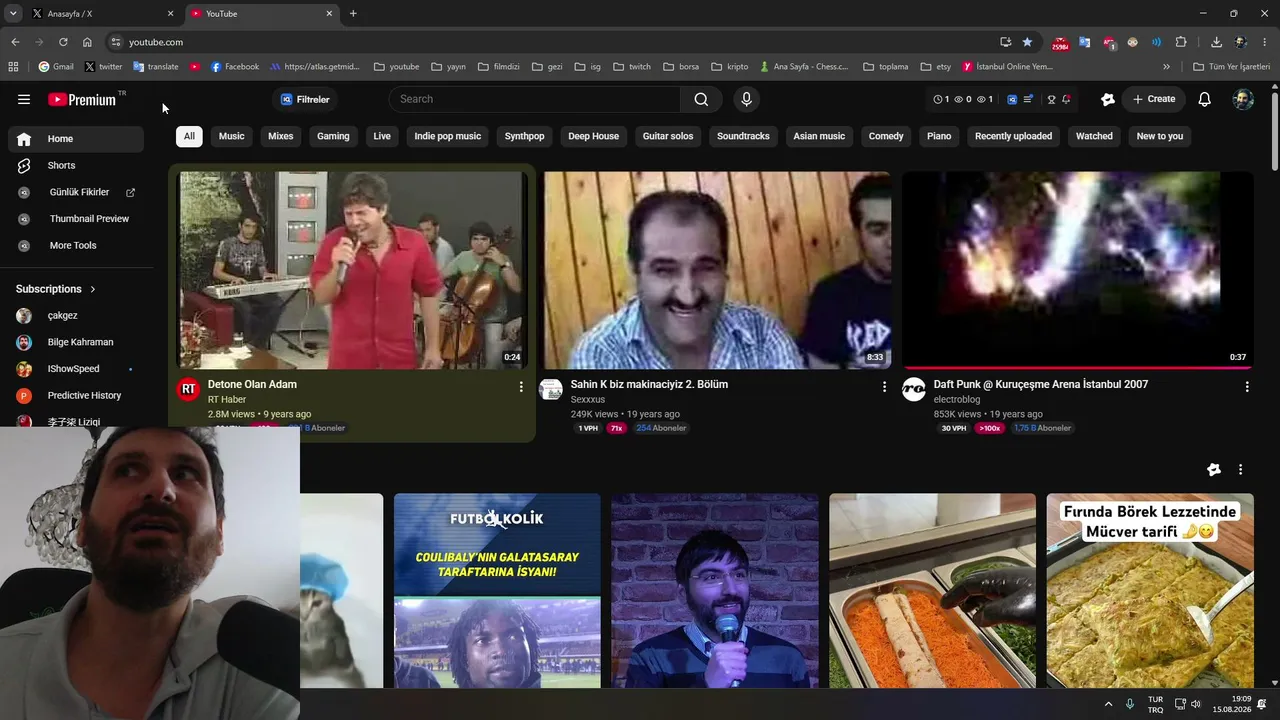The width and height of the screenshot is (1280, 720).
Task: Start voice search with the microphone
Action: [x=746, y=99]
